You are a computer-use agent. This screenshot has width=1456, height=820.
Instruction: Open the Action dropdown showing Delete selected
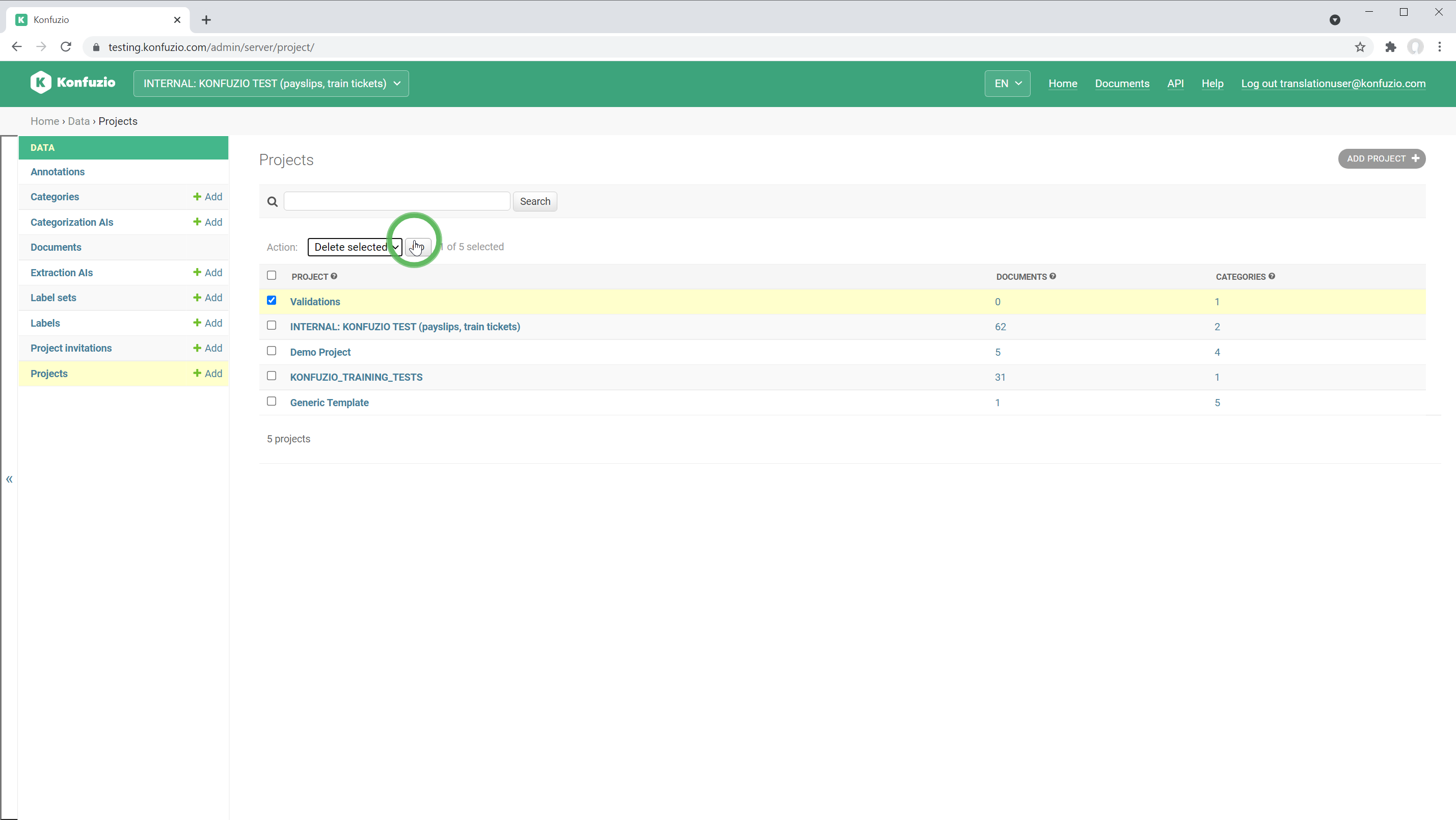click(355, 247)
